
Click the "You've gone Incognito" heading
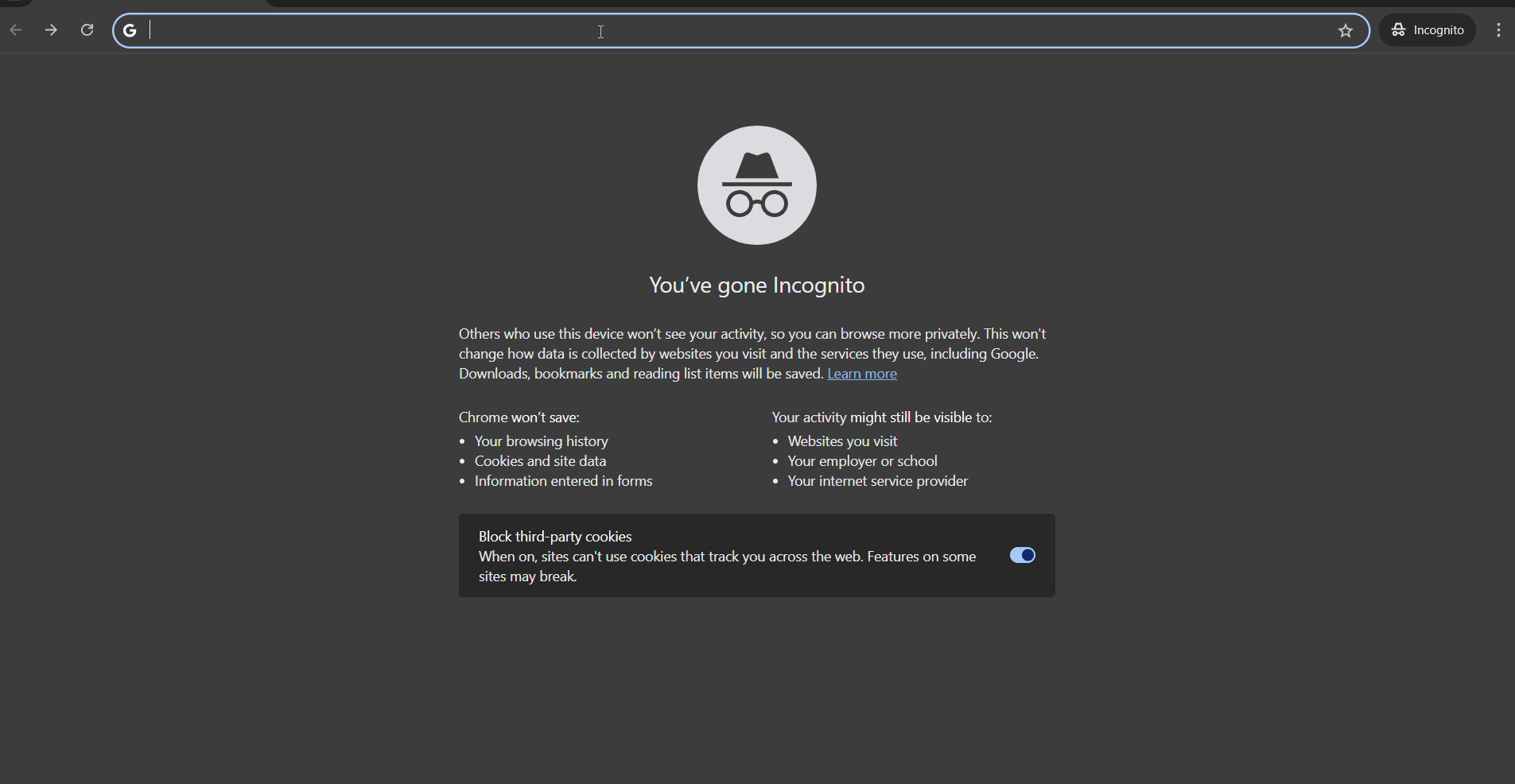click(x=757, y=285)
